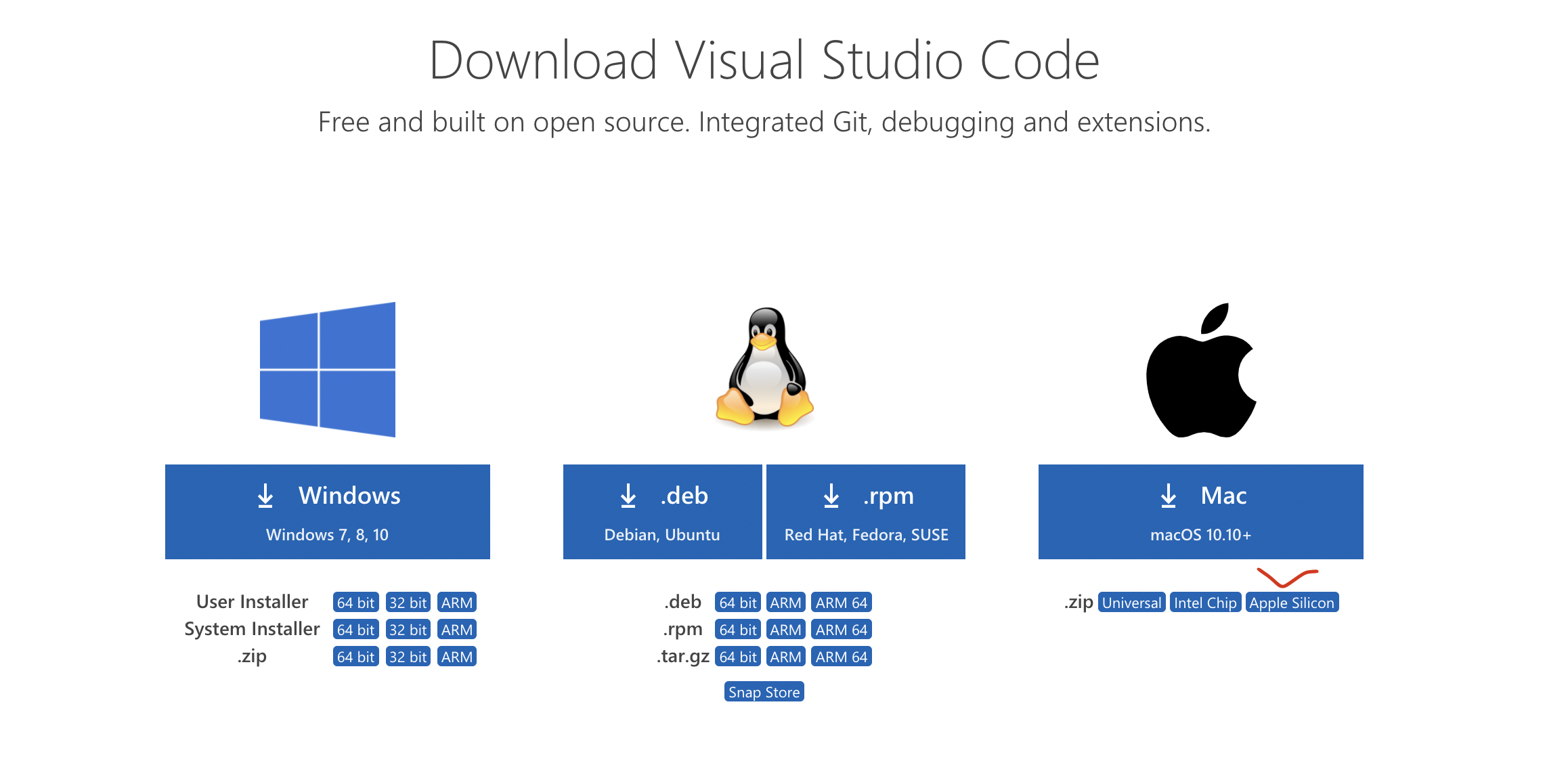Open Linux .rpm 64 bit download

[738, 630]
